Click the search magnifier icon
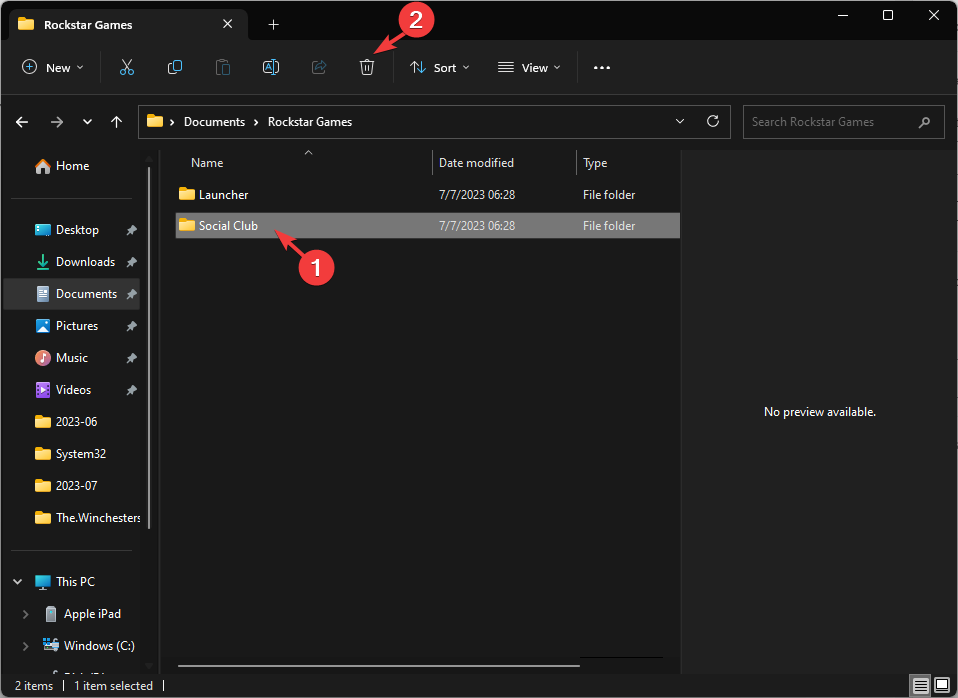The image size is (958, 698). (924, 122)
